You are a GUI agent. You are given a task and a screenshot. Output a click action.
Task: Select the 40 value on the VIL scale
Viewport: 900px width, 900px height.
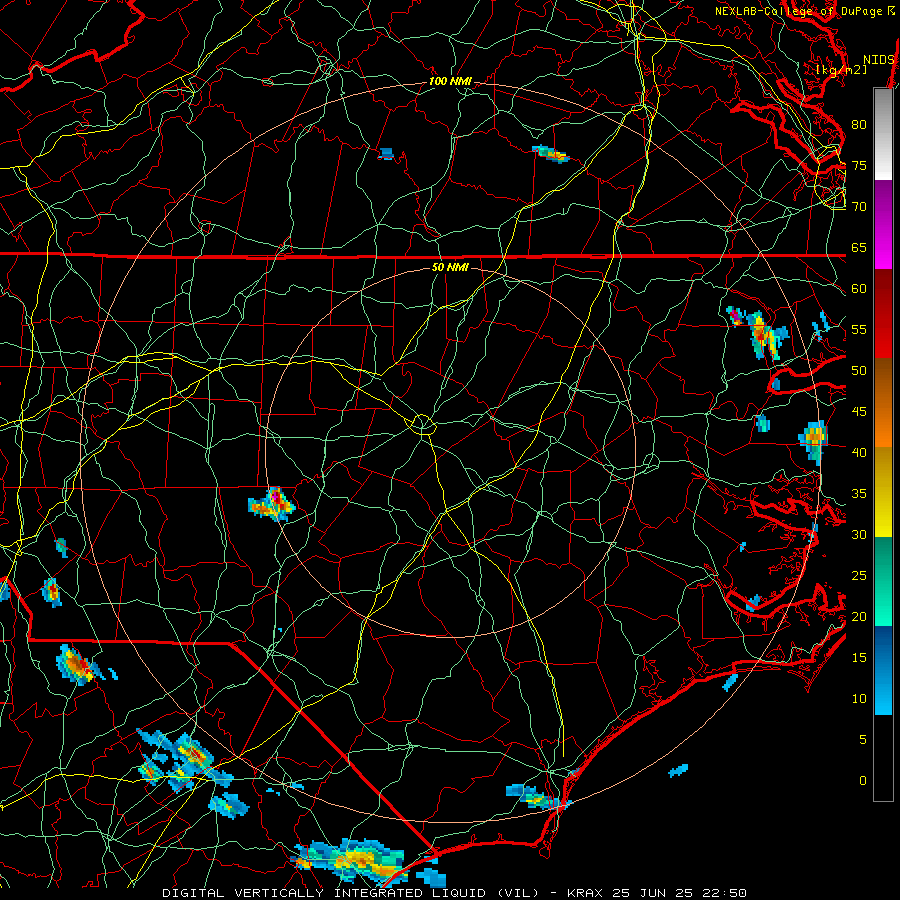[x=859, y=453]
